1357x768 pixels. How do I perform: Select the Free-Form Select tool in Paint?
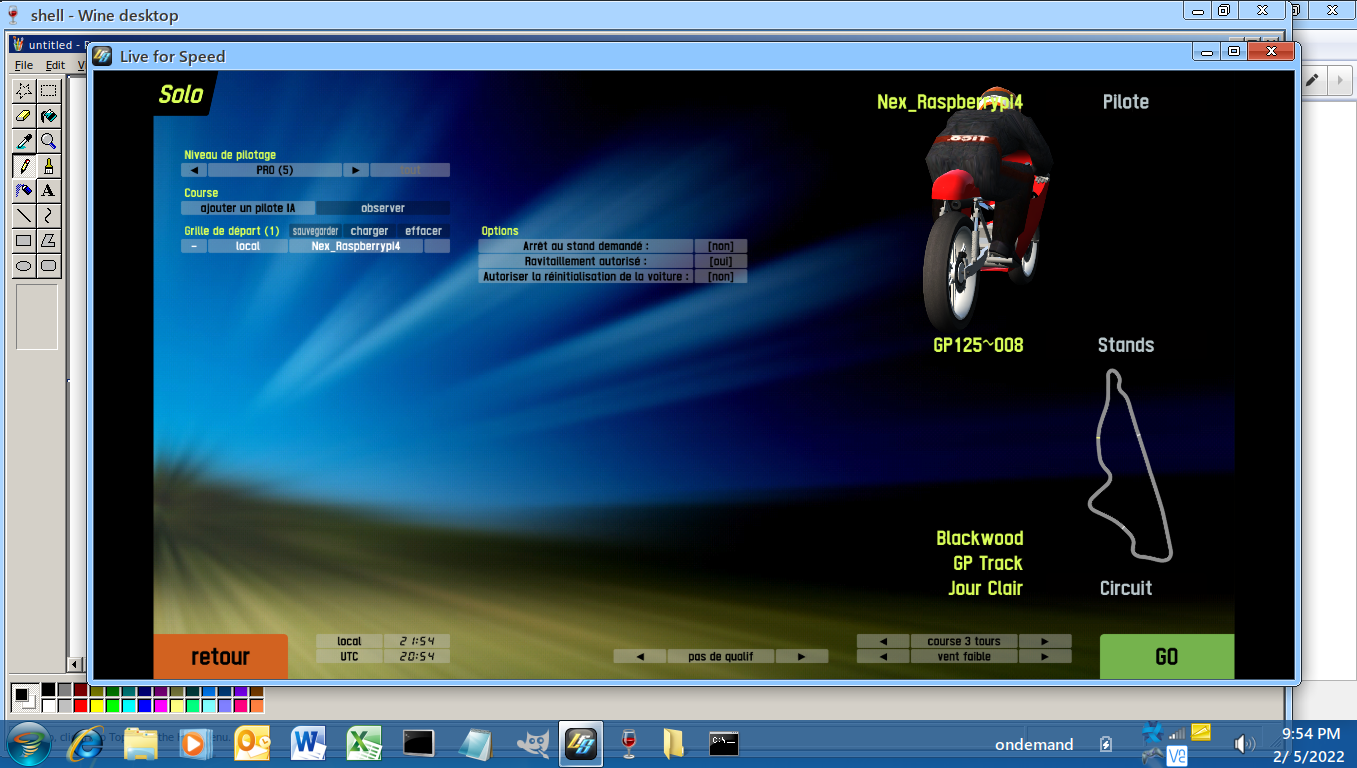(x=24, y=90)
